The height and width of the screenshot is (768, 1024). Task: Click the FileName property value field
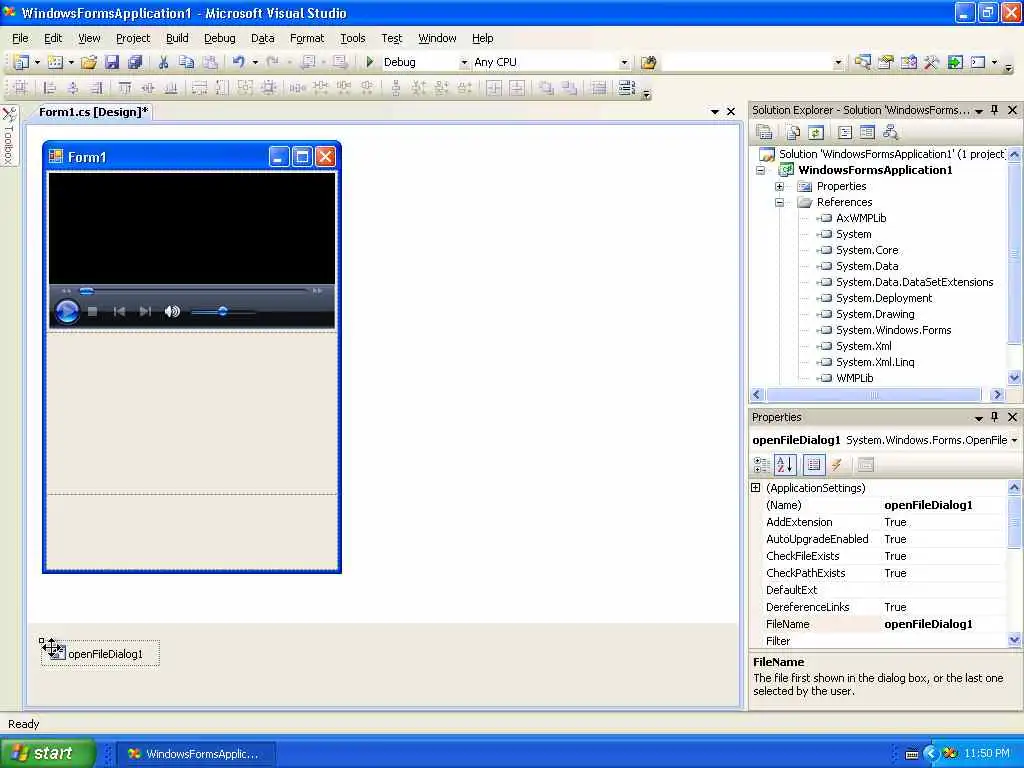[942, 624]
